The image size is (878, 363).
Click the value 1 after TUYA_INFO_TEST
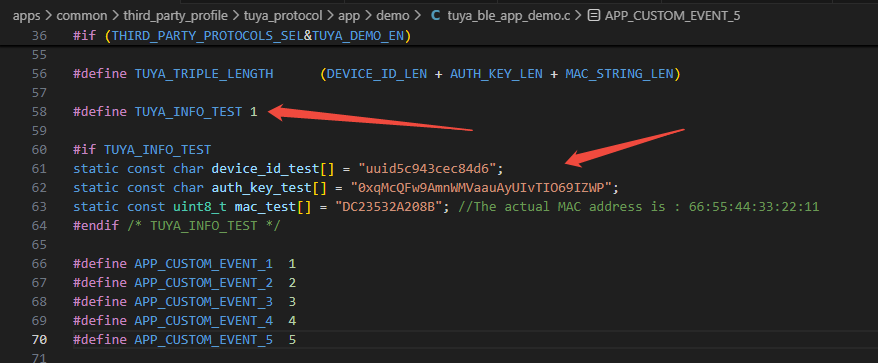254,111
